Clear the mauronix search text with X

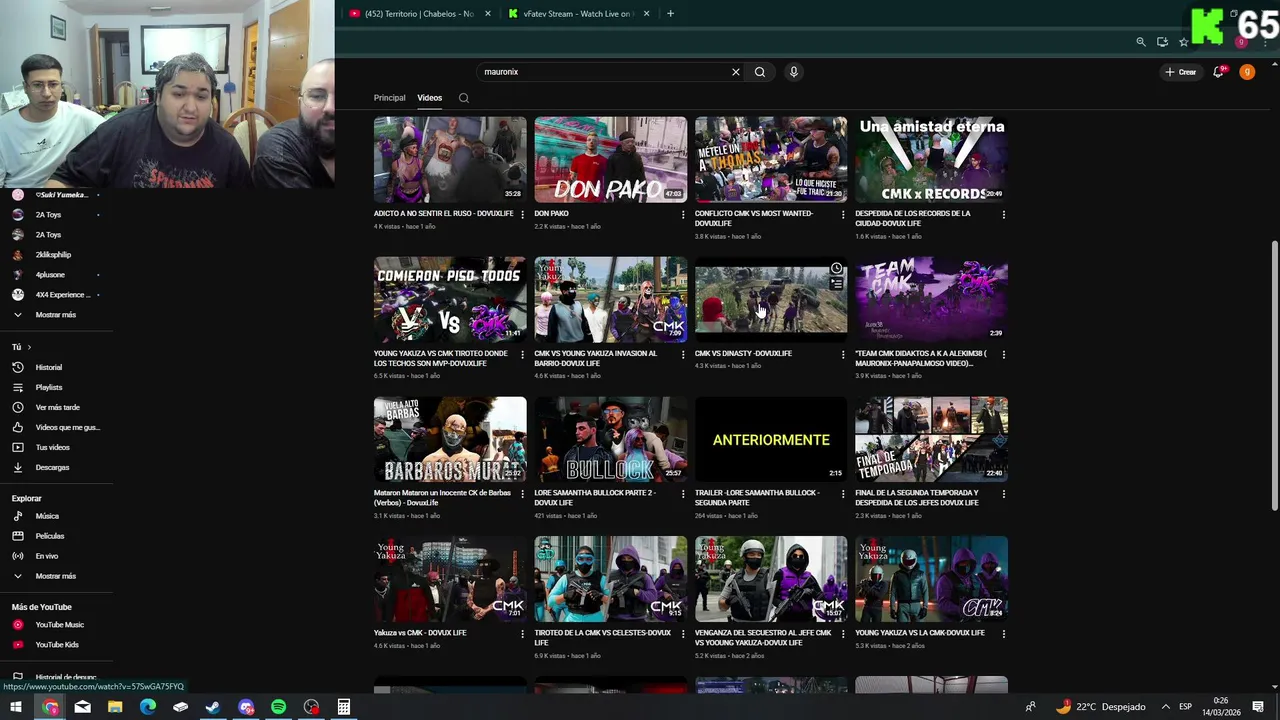736,72
